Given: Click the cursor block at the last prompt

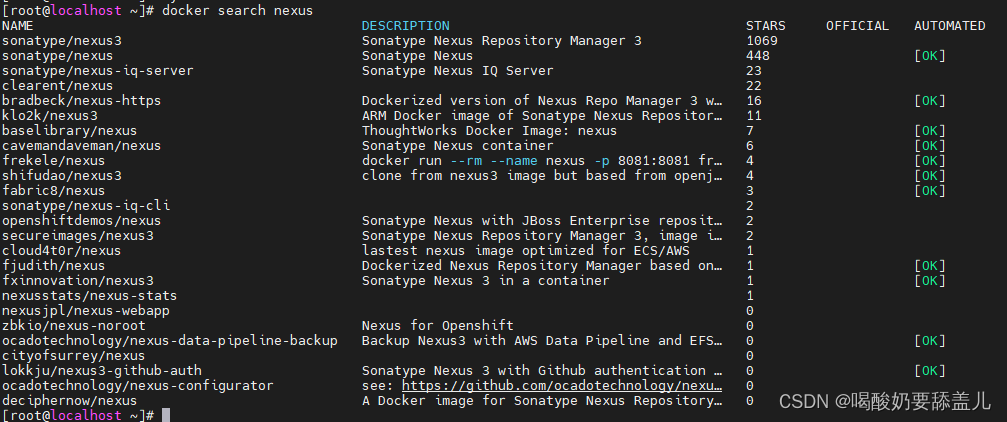Looking at the screenshot, I should [166, 415].
